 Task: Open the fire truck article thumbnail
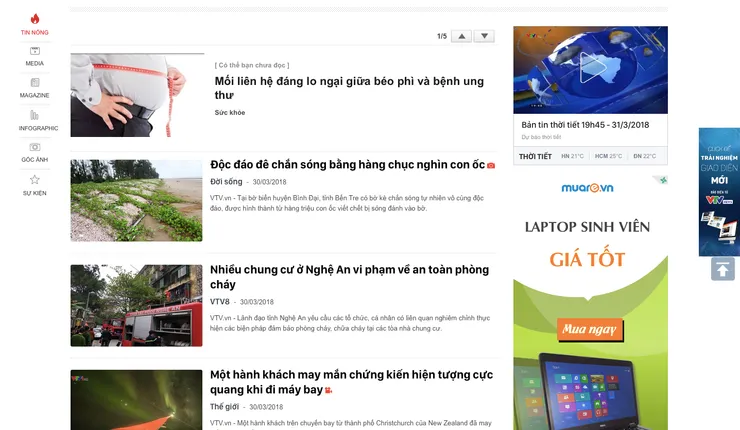136,305
